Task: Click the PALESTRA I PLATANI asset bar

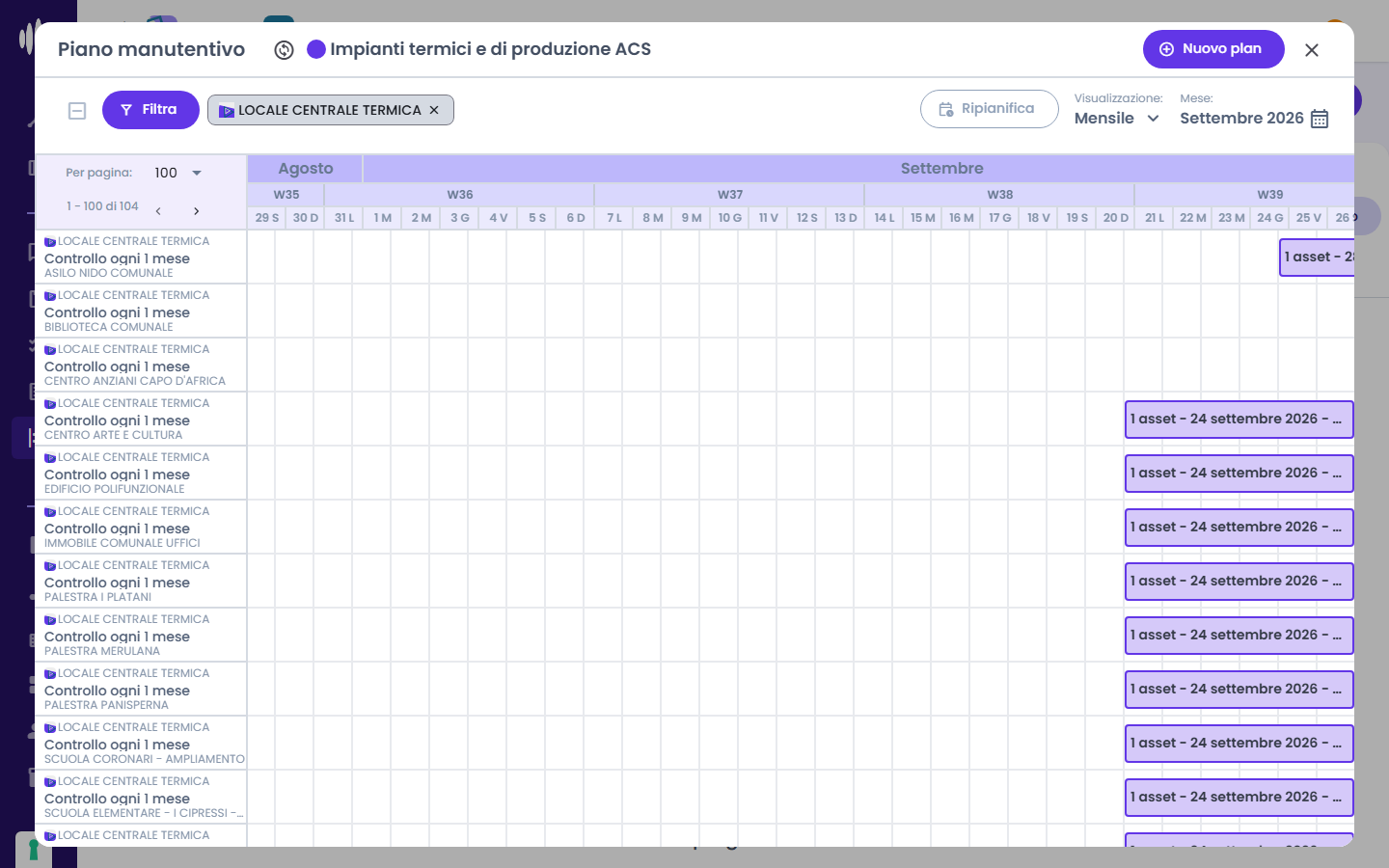Action: pos(1239,582)
